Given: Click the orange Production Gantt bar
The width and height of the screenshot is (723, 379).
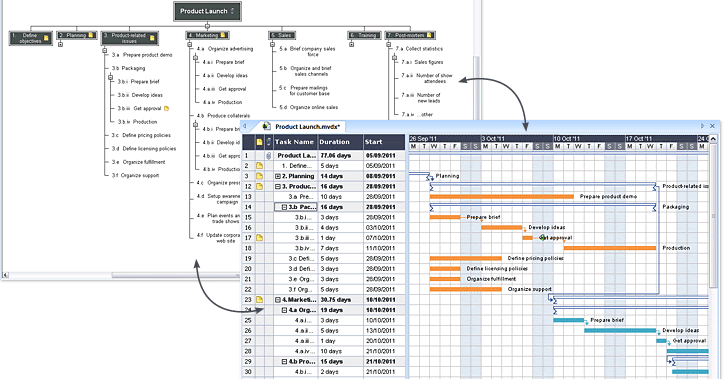Looking at the screenshot, I should click(x=610, y=248).
